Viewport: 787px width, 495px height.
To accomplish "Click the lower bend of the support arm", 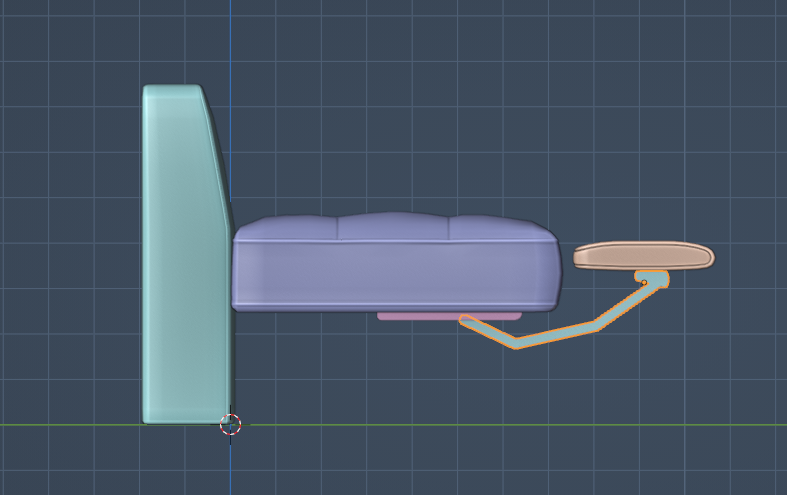I will point(516,342).
